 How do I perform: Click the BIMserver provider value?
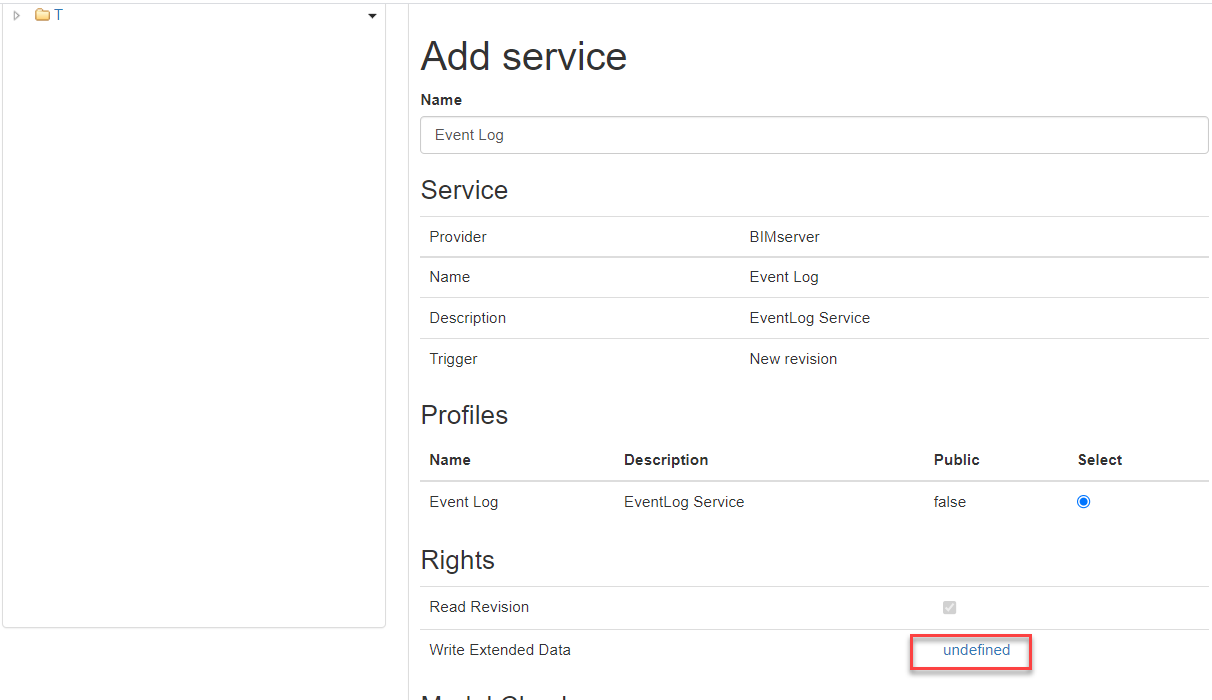click(x=784, y=237)
